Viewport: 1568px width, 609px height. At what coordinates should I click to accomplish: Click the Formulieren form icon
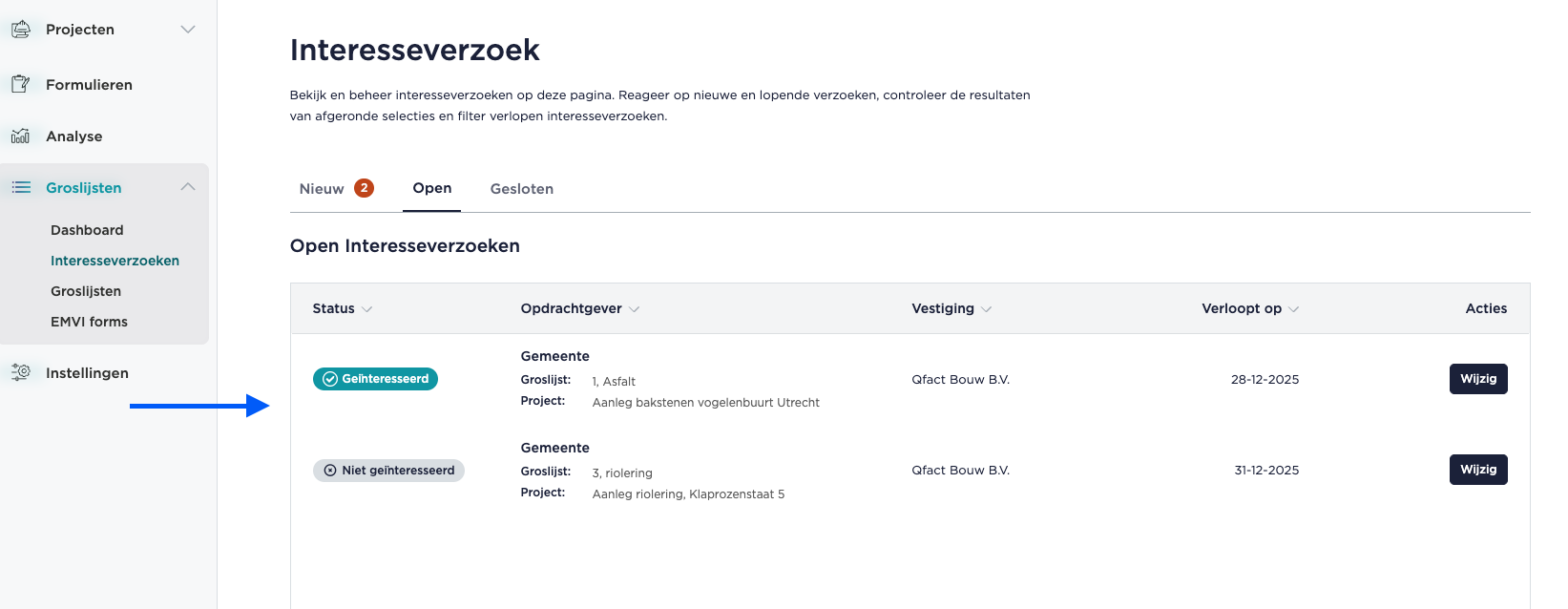coord(21,84)
